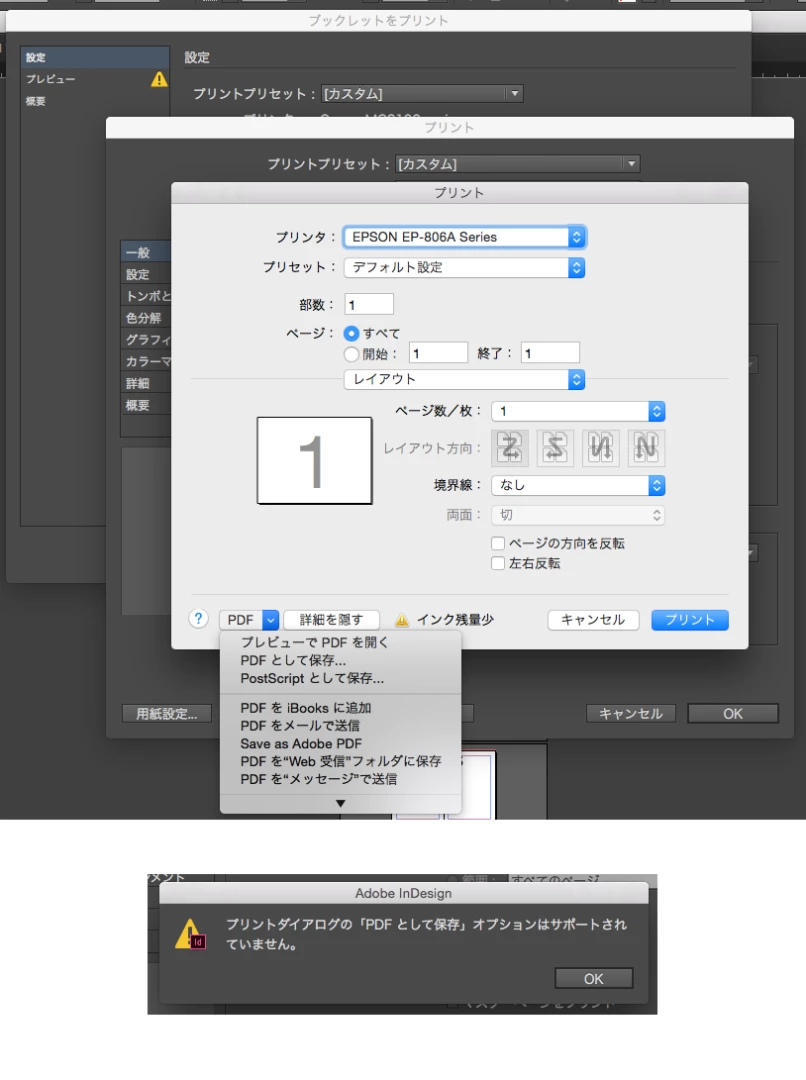This screenshot has height=1080, width=806.
Task: Open the プリンタ EPSON EP-806A dropdown
Action: click(x=465, y=237)
